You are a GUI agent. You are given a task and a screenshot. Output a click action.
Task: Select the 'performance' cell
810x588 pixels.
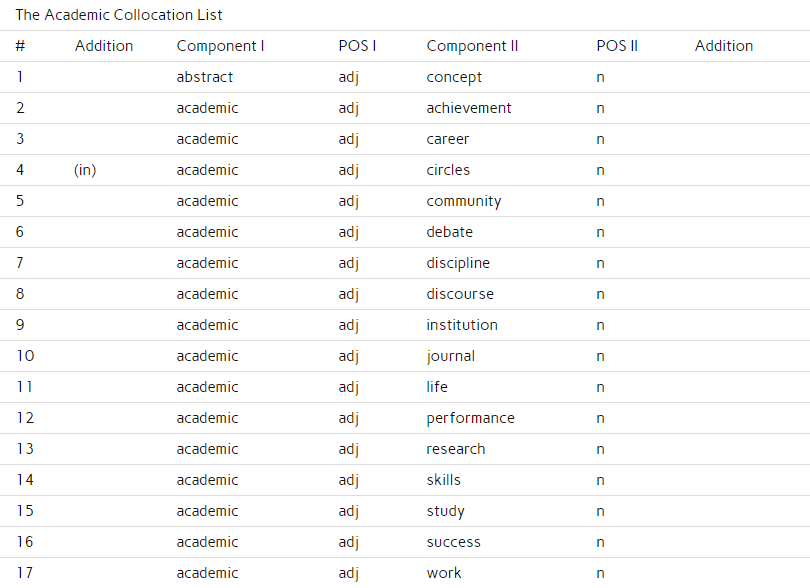click(470, 419)
